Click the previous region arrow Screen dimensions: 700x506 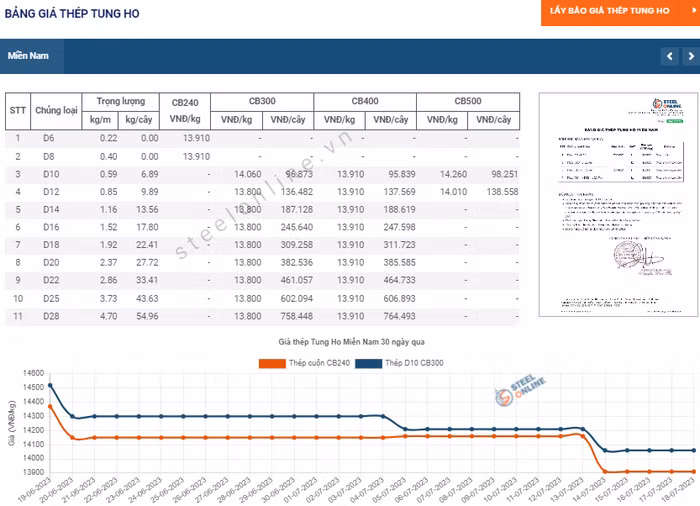(x=670, y=56)
